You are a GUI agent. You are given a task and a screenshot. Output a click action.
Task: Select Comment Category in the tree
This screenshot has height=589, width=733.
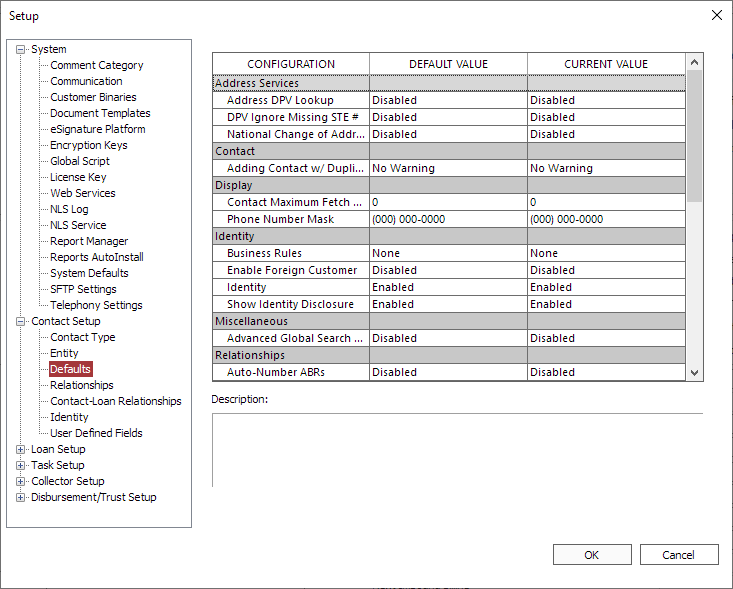pyautogui.click(x=97, y=65)
